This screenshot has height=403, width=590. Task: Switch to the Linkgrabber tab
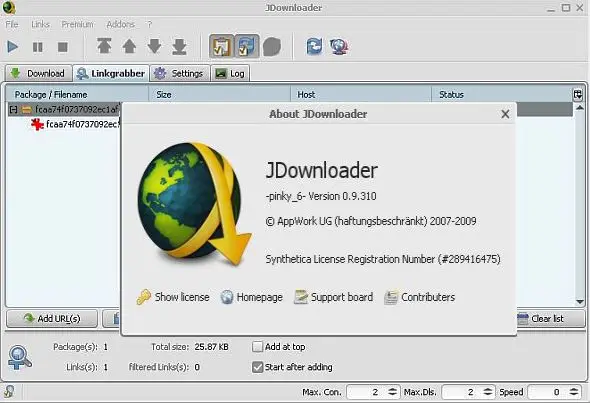pyautogui.click(x=111, y=73)
